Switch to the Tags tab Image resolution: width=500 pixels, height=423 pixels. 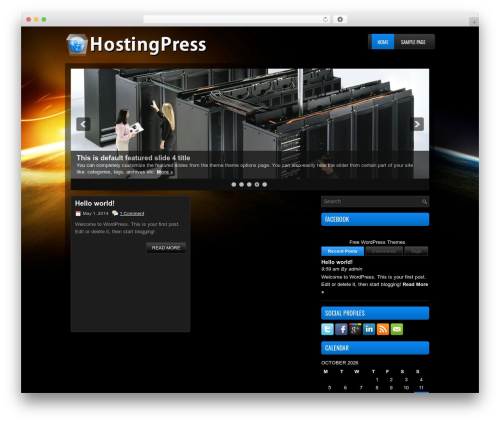coord(416,251)
